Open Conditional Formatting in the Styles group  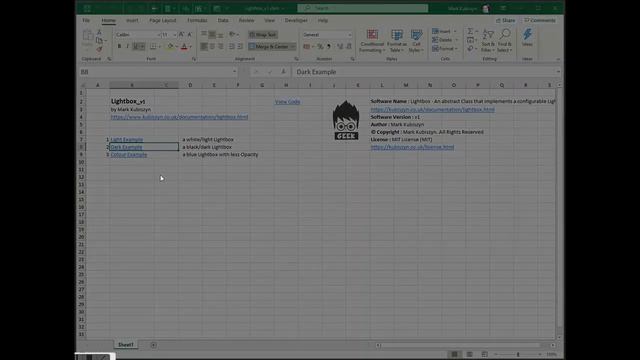[x=372, y=41]
